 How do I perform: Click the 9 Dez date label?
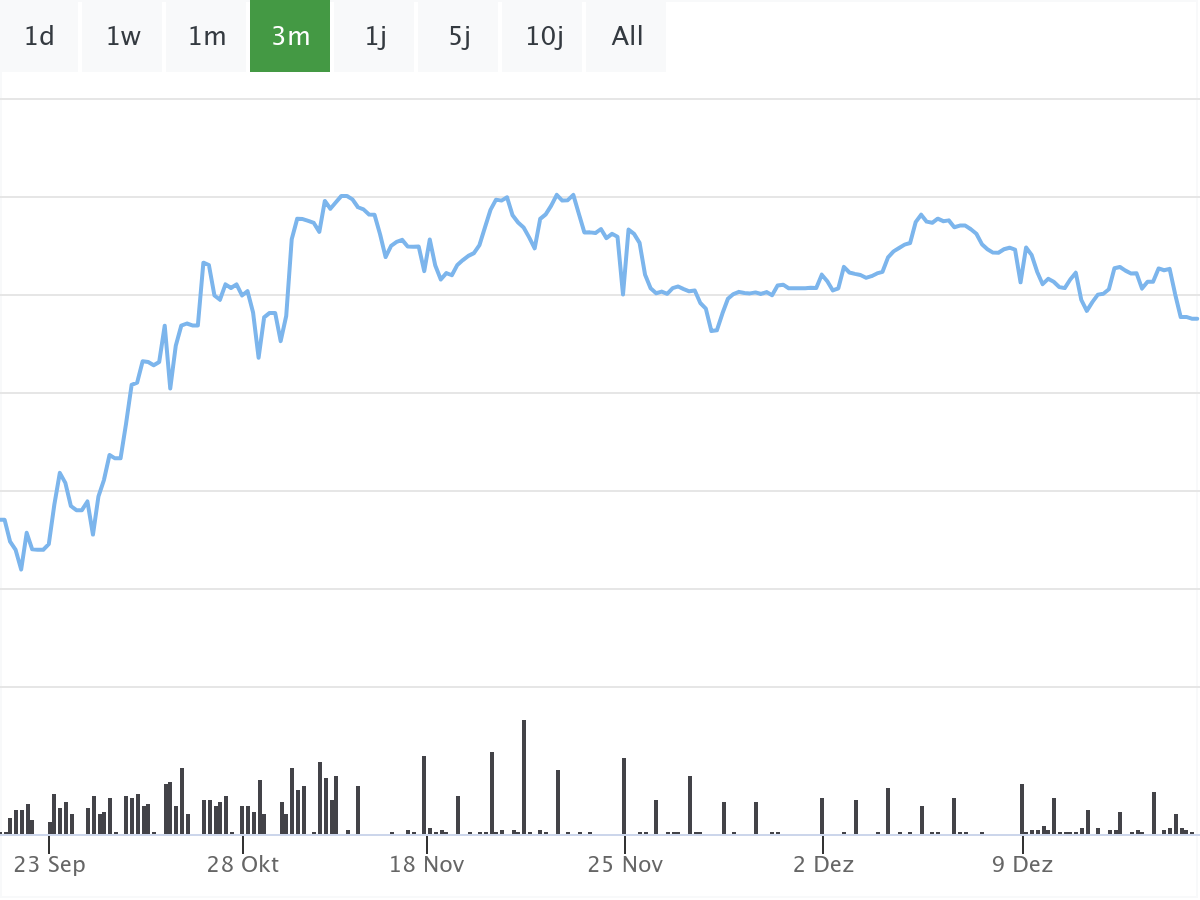[x=1022, y=864]
